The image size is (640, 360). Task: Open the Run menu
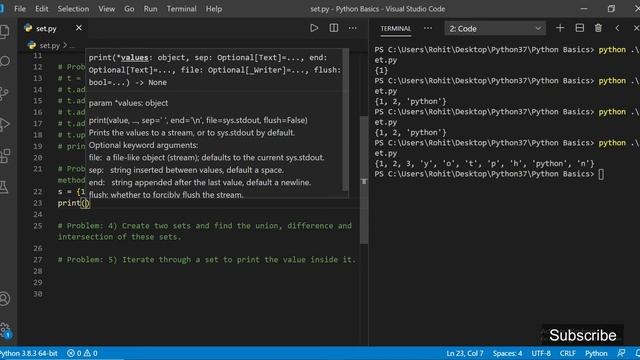point(150,9)
